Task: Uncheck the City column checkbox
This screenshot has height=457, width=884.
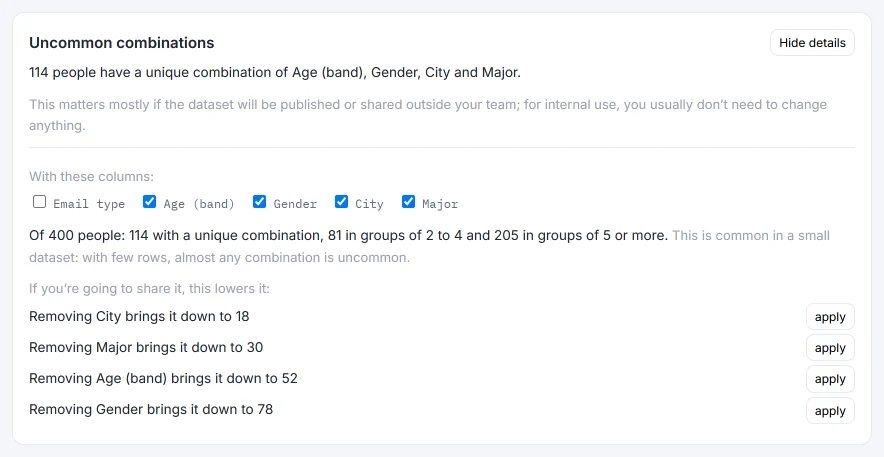Action: click(x=341, y=202)
